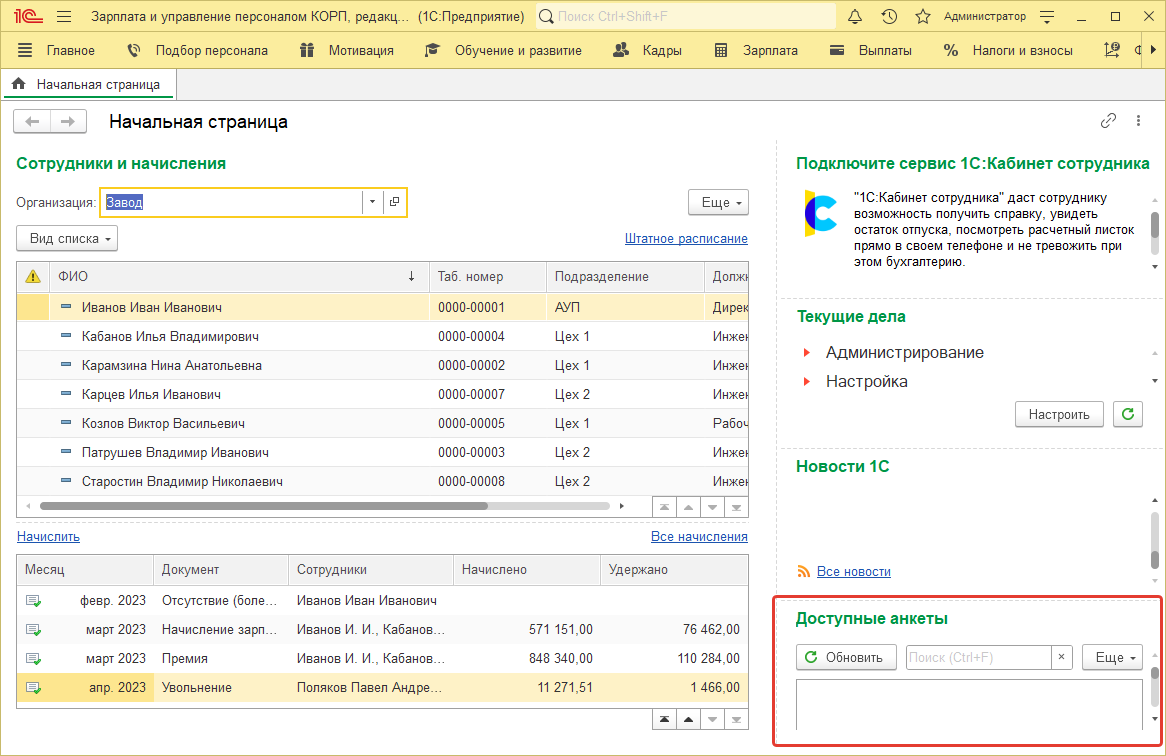Open favorites star icon

coord(923,16)
